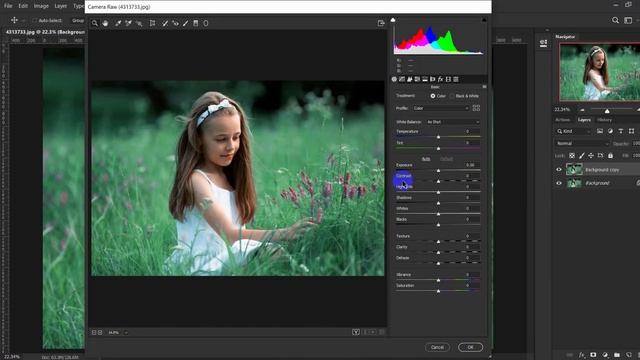This screenshot has width=640, height=360.
Task: Open the Effects fx panel tab icon
Action: click(x=440, y=79)
